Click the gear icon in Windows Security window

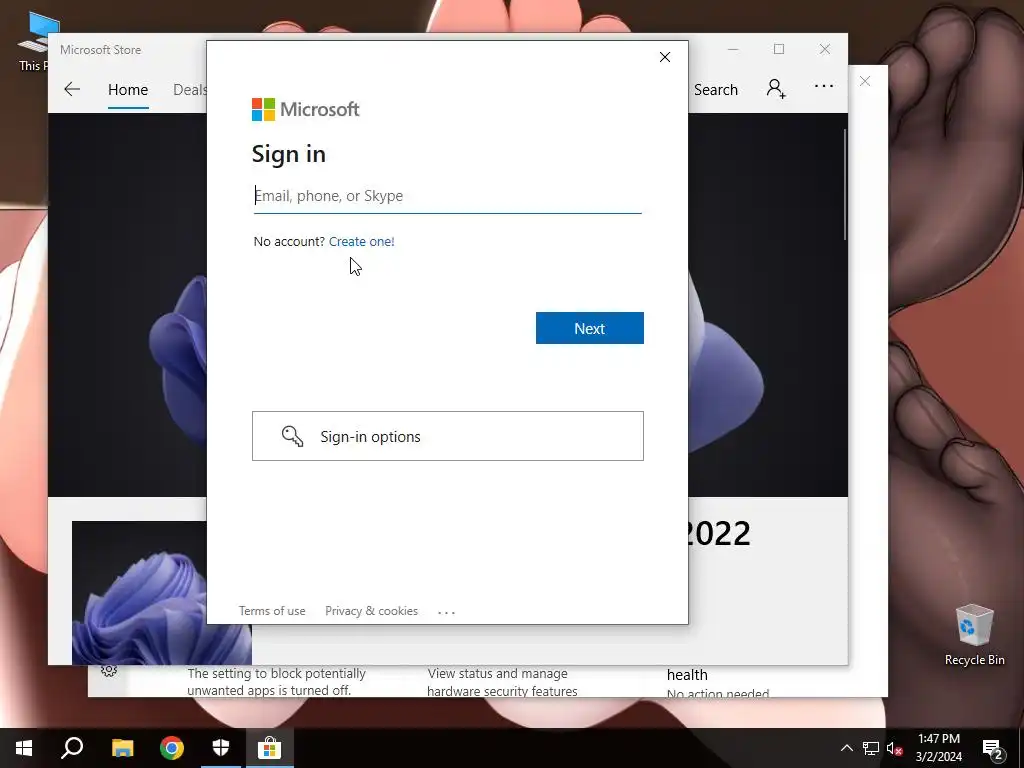[109, 670]
